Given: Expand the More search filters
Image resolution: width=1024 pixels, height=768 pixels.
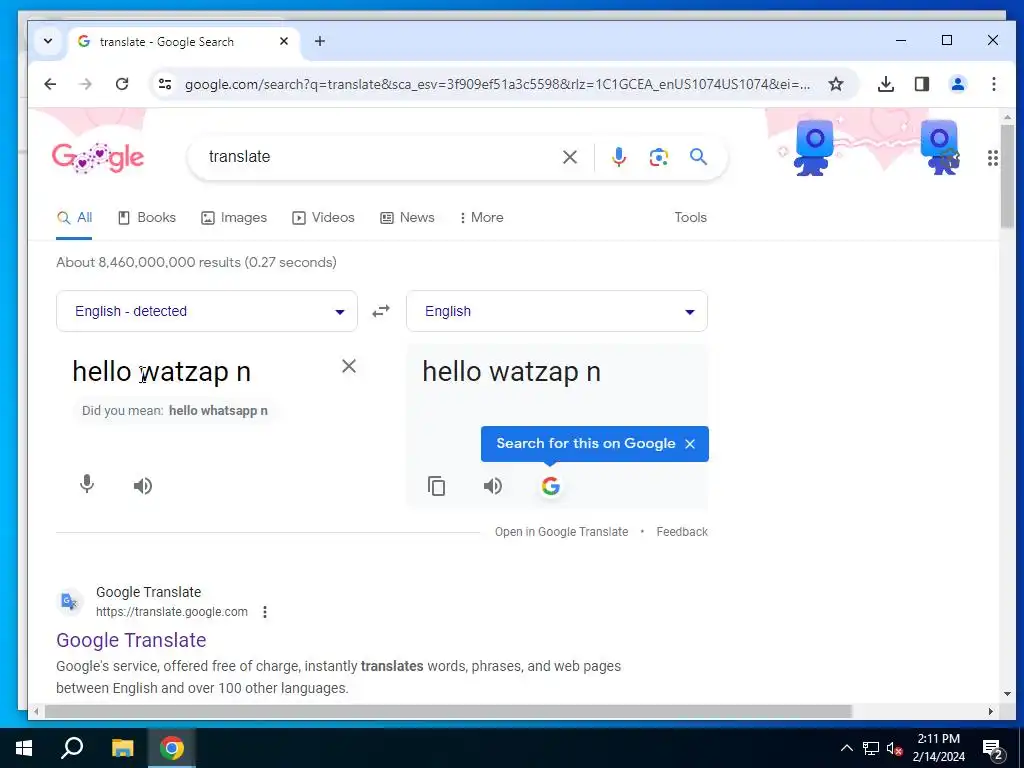Looking at the screenshot, I should click(x=481, y=217).
